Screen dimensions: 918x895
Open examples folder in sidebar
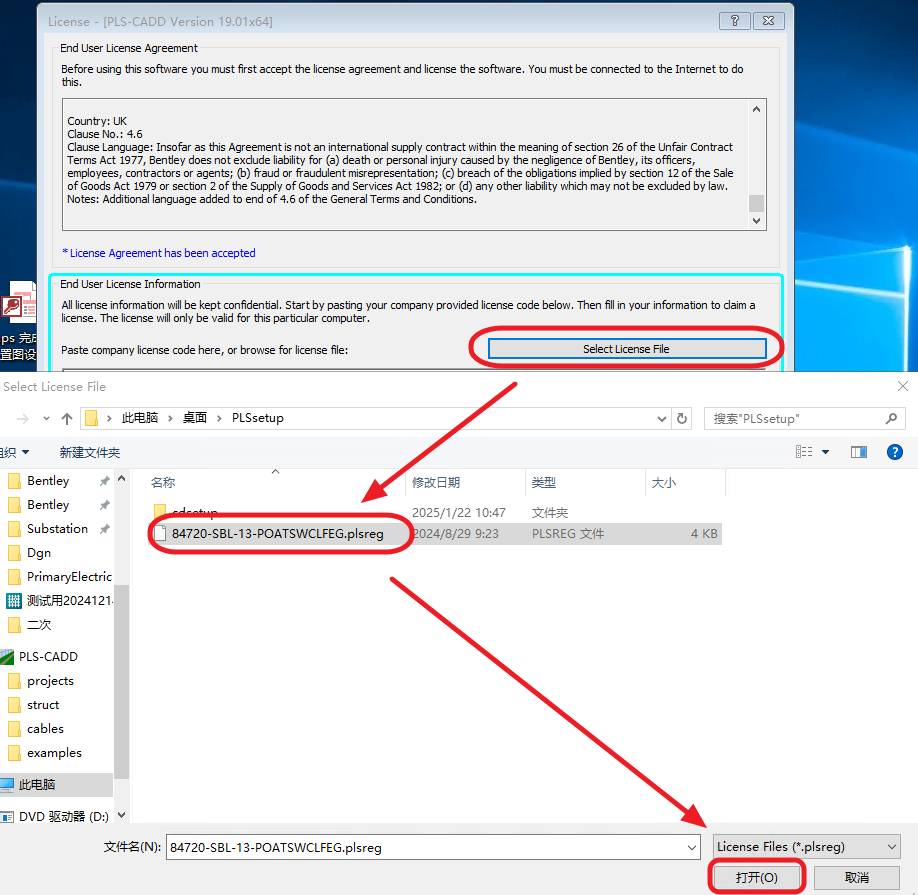point(54,753)
